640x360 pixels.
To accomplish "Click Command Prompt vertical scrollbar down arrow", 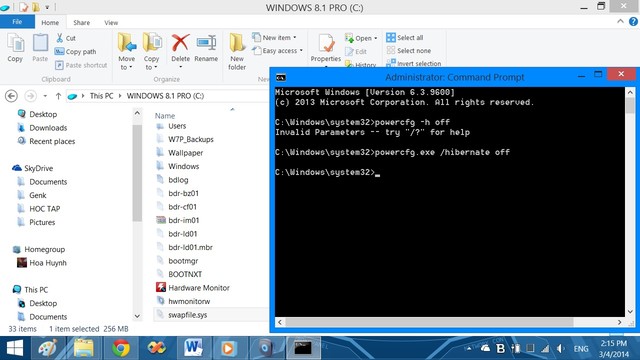I will click(x=630, y=312).
